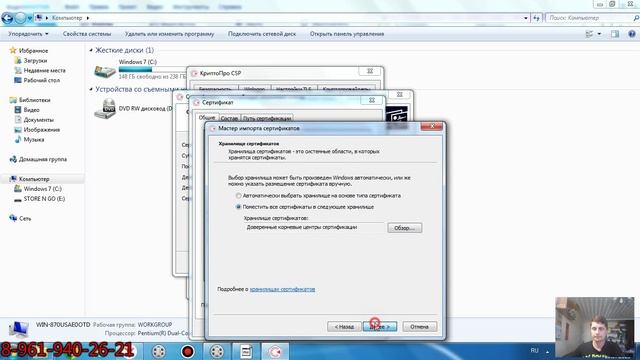Open Изображения library in navigation pane
The image size is (640, 360).
coord(42,130)
